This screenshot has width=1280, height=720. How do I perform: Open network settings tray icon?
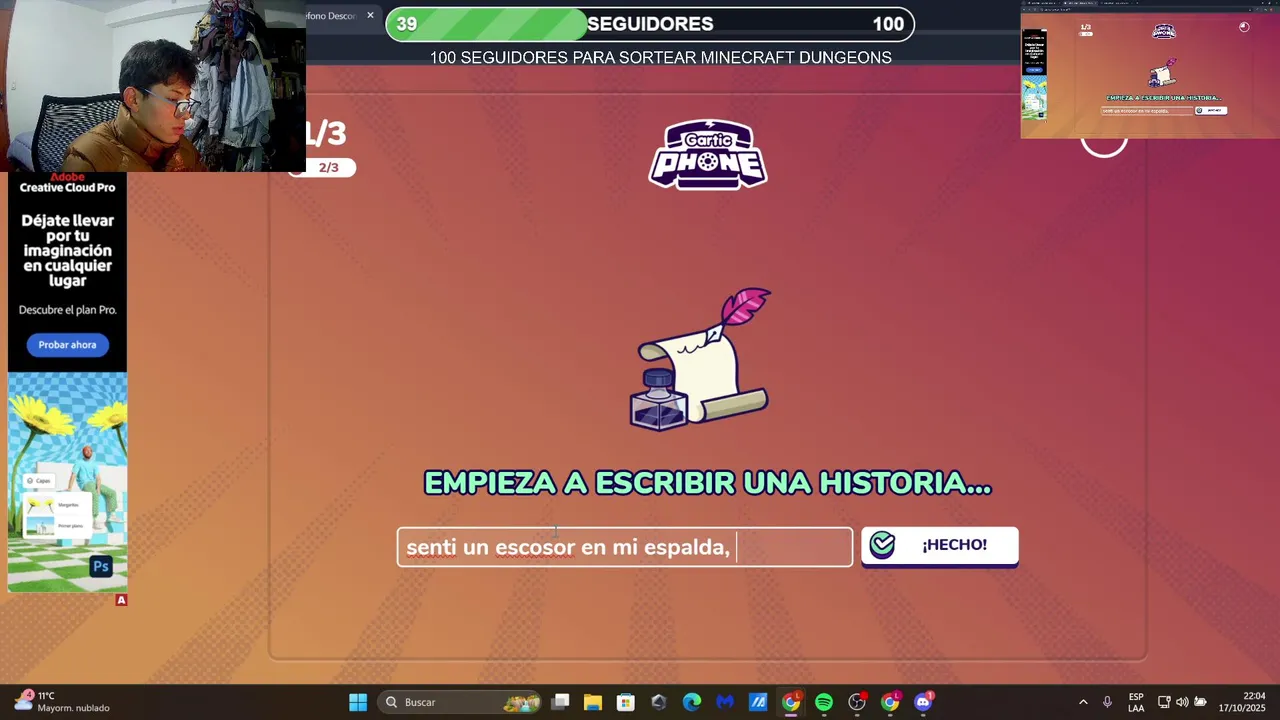click(1164, 702)
